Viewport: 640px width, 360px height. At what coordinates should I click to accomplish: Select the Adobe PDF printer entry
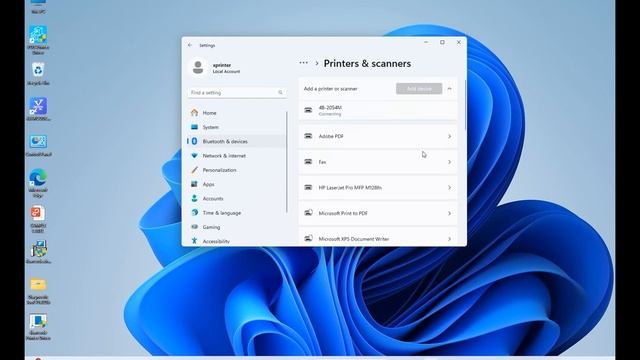(x=378, y=136)
